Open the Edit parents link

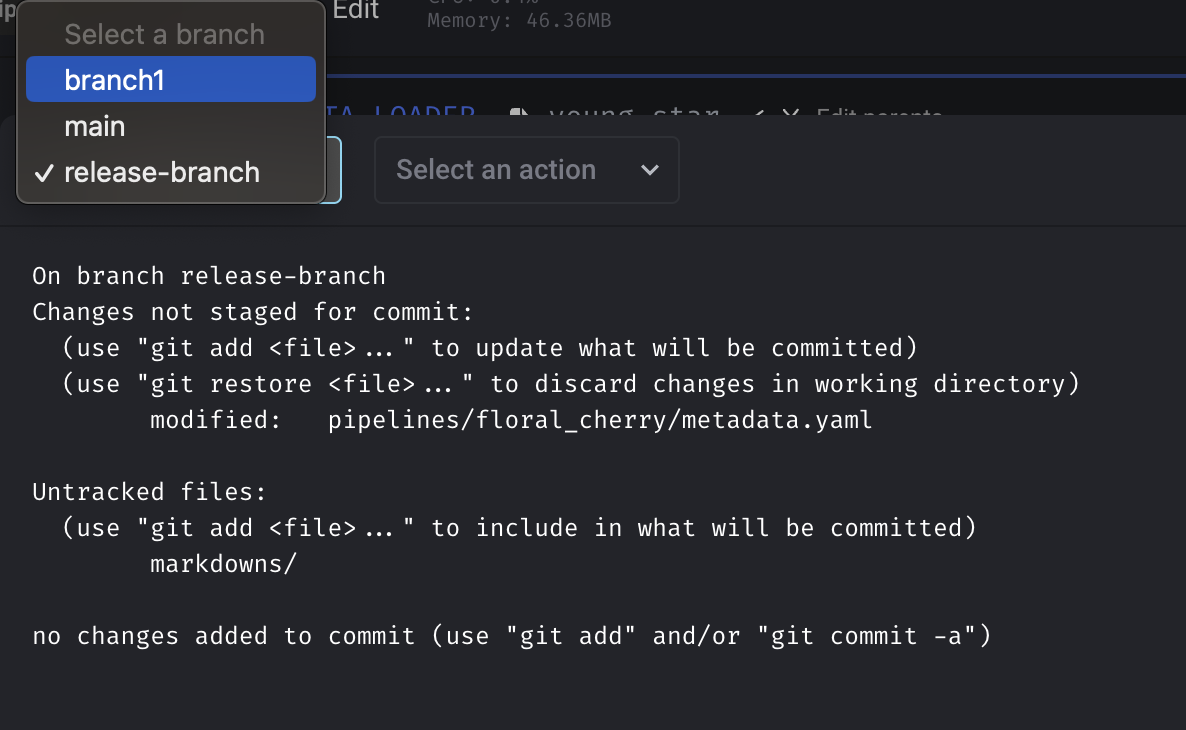pos(879,113)
